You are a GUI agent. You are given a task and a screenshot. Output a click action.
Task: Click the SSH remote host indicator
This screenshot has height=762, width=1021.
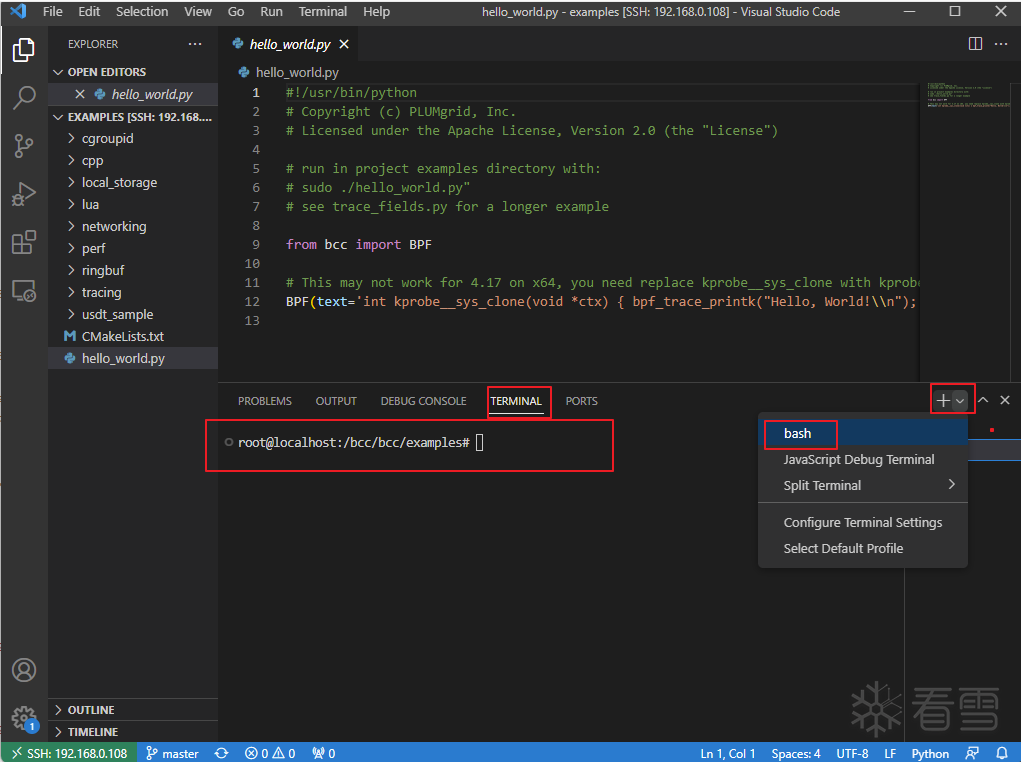[68, 753]
